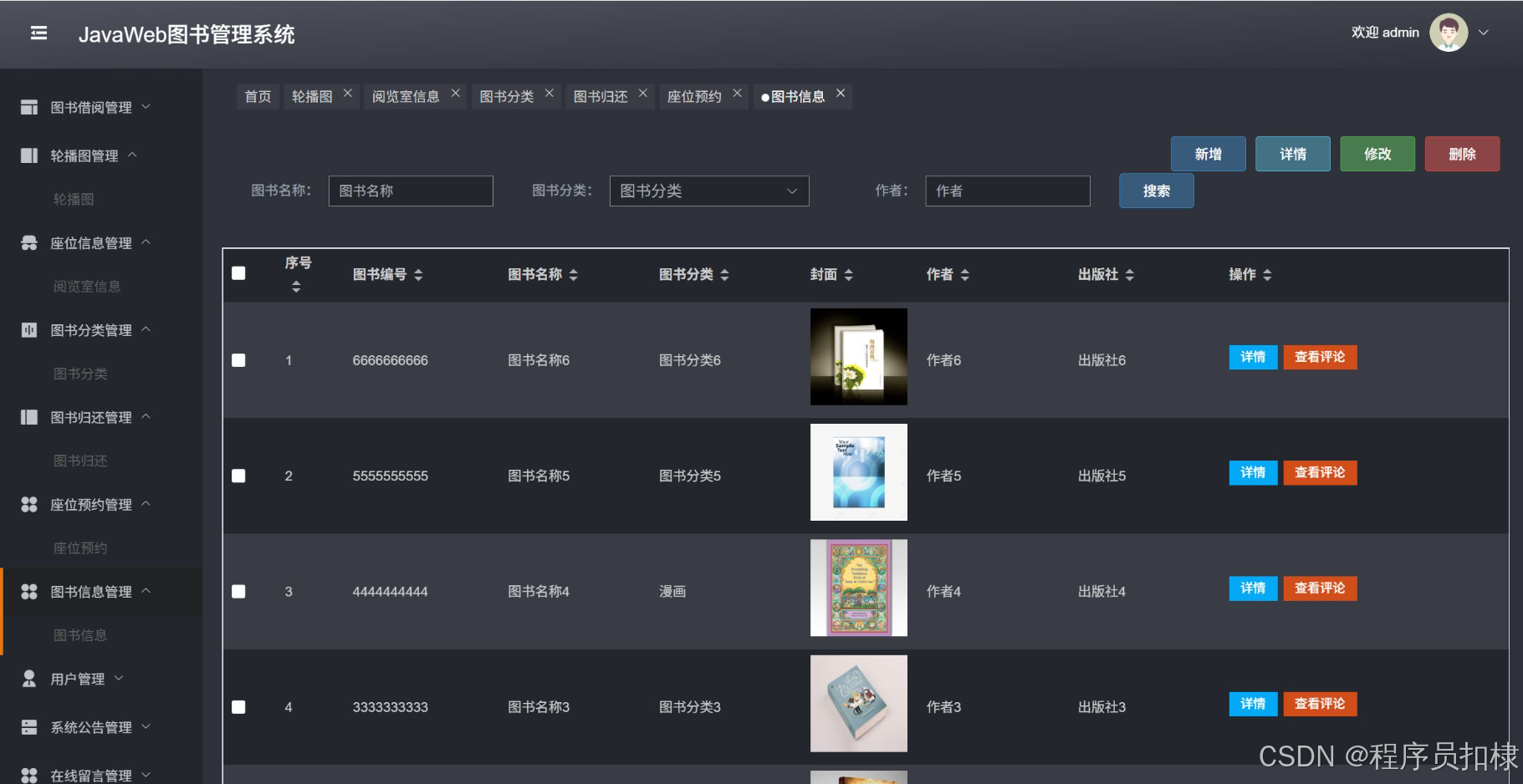Collapse the 图书分类管理 menu

[x=146, y=328]
